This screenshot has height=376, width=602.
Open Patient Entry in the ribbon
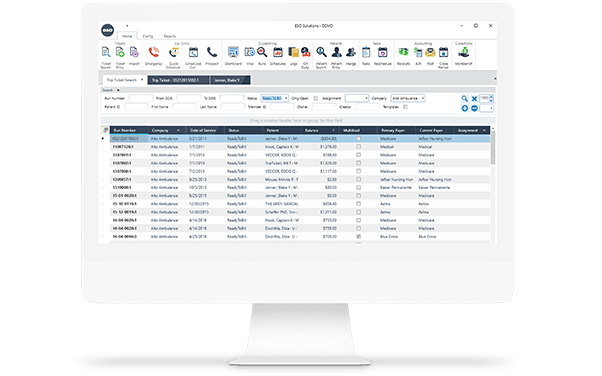tap(336, 58)
